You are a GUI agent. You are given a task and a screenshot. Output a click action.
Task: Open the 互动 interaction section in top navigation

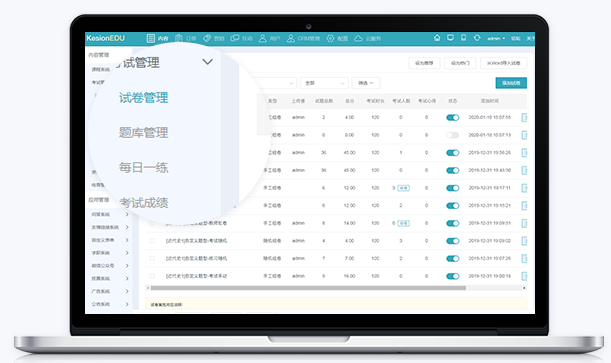242,38
